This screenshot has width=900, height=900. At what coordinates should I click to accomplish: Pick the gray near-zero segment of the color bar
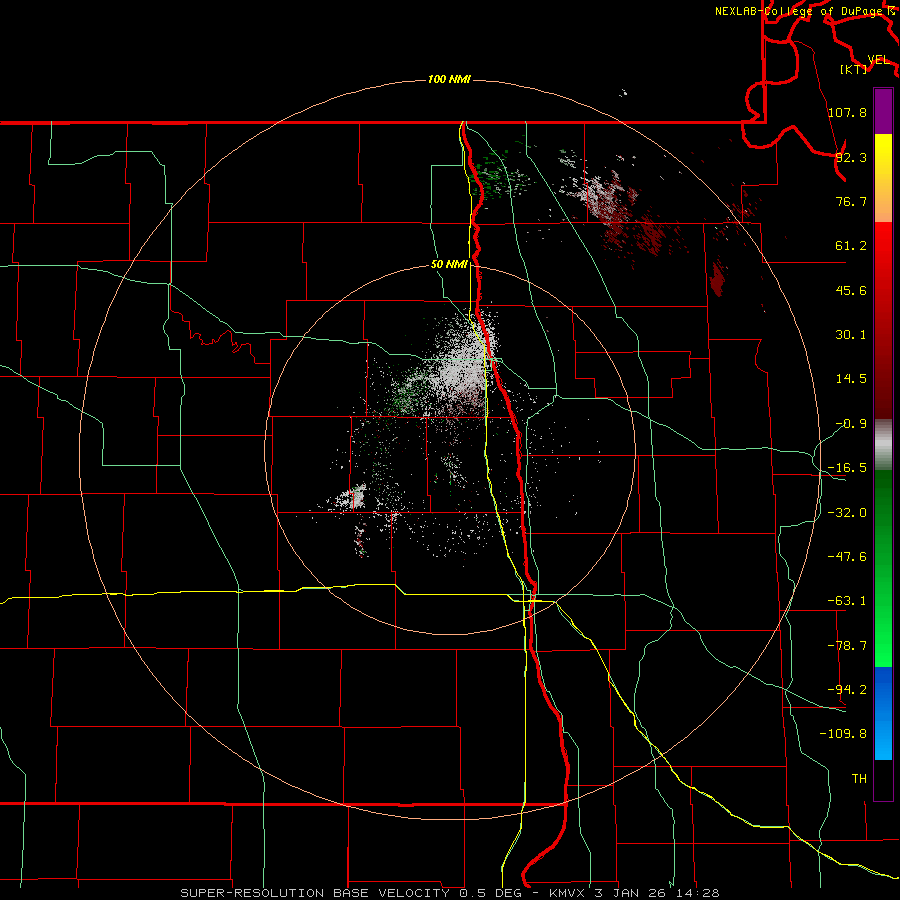coord(883,445)
